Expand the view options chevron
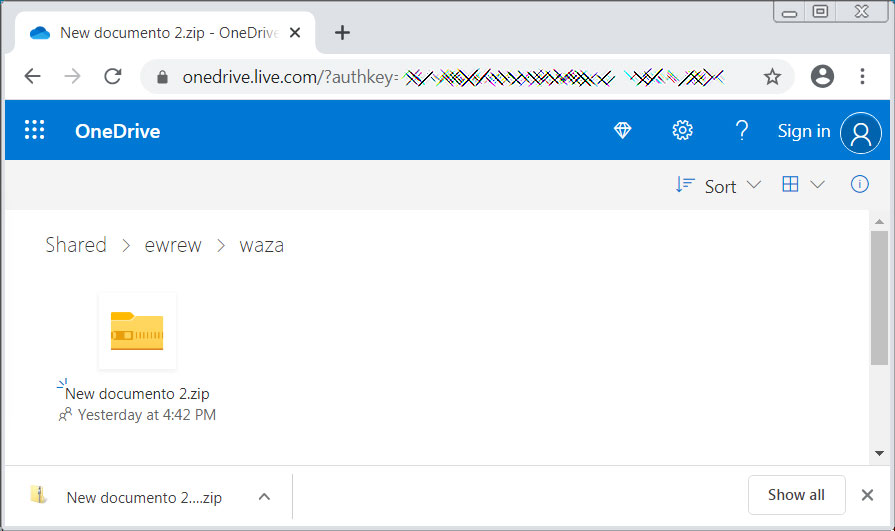Screen dimensions: 895x531 [817, 184]
